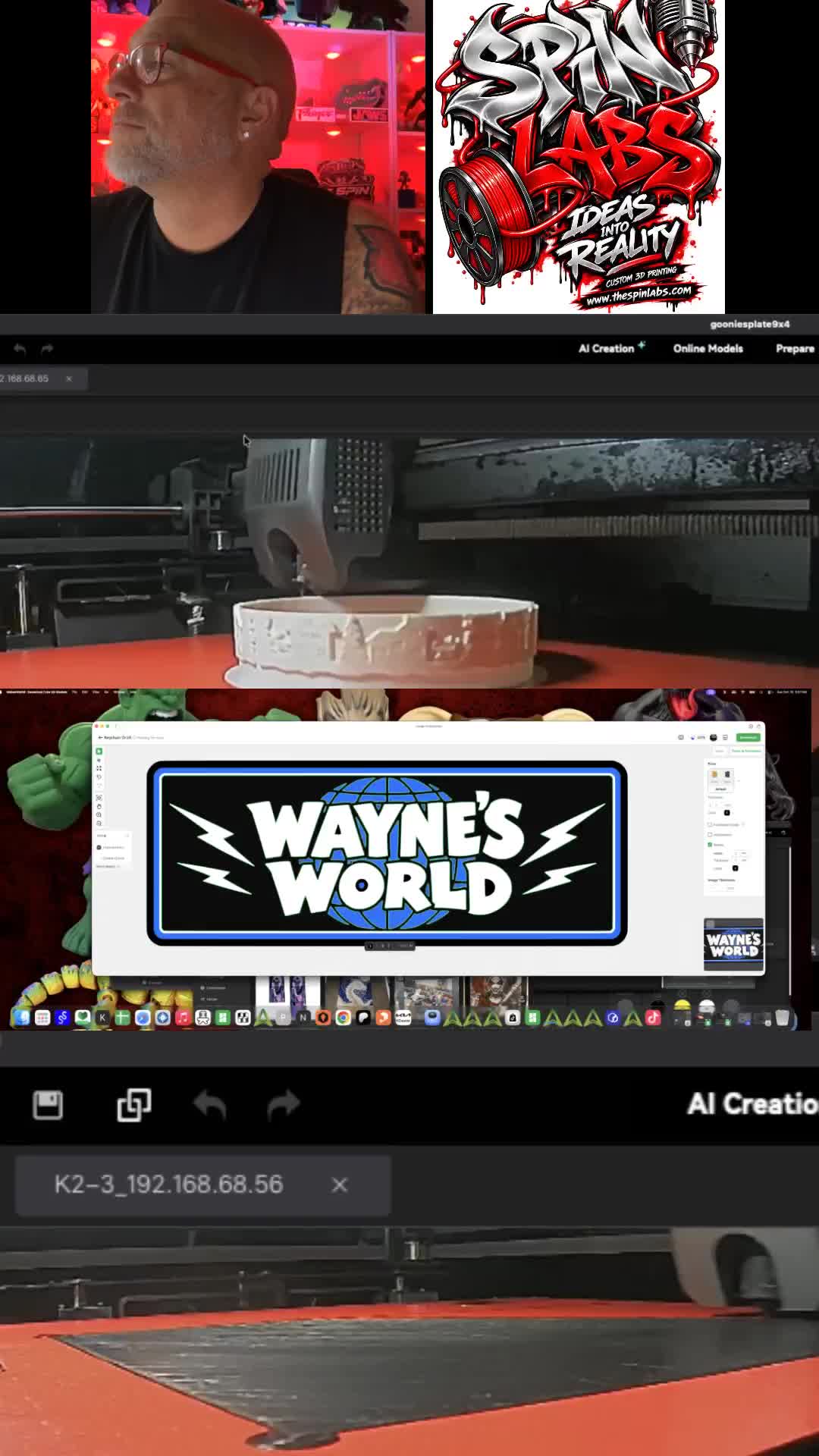The image size is (819, 1456).
Task: Choose the hand pan tool in keychain sidebar
Action: pyautogui.click(x=99, y=806)
